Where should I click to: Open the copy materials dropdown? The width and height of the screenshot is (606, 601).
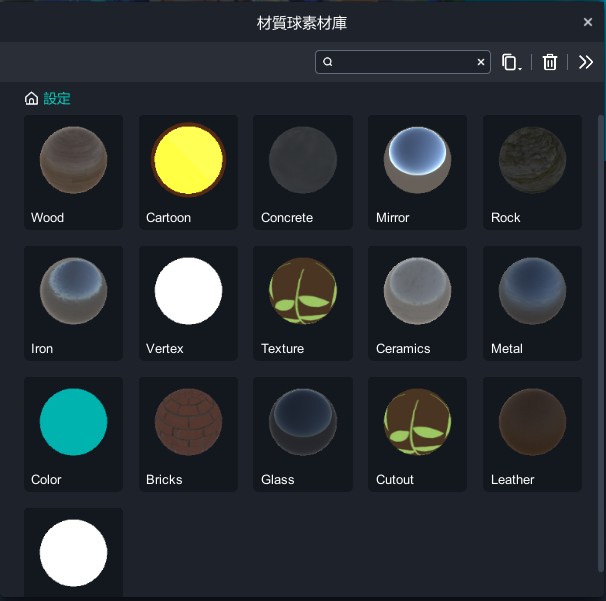pos(511,63)
